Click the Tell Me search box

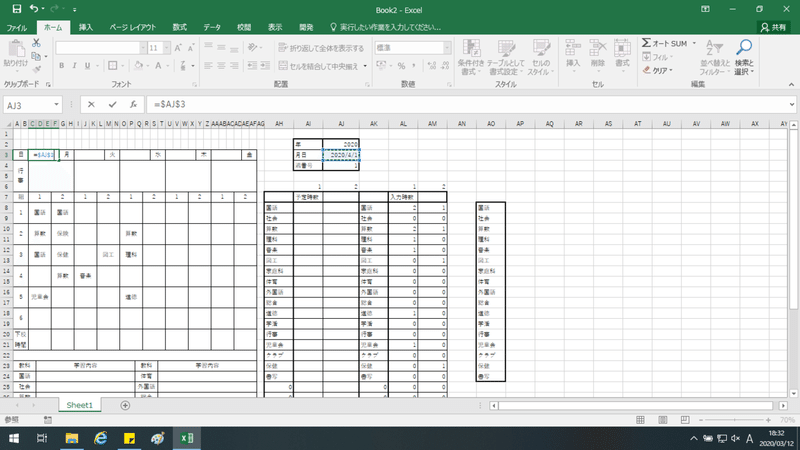(x=385, y=27)
